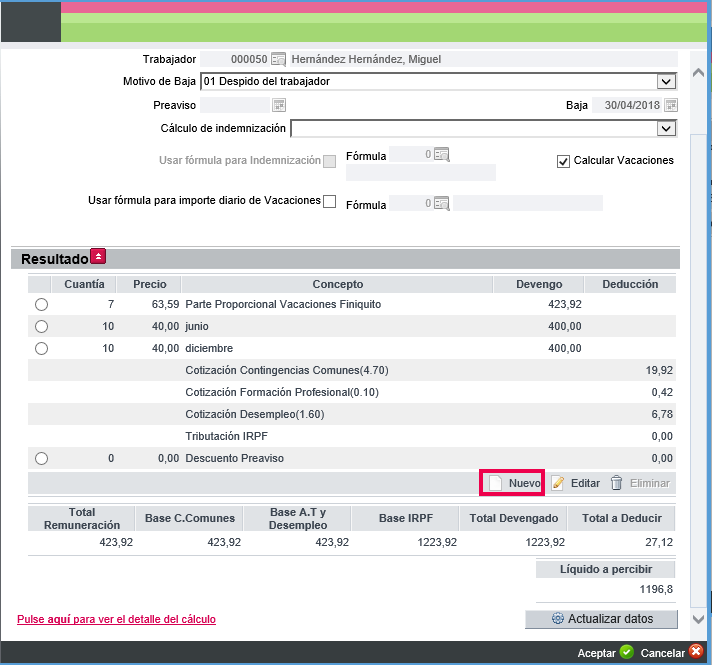
Task: Expand the Cálculo de indemnización dropdown
Action: 665,128
